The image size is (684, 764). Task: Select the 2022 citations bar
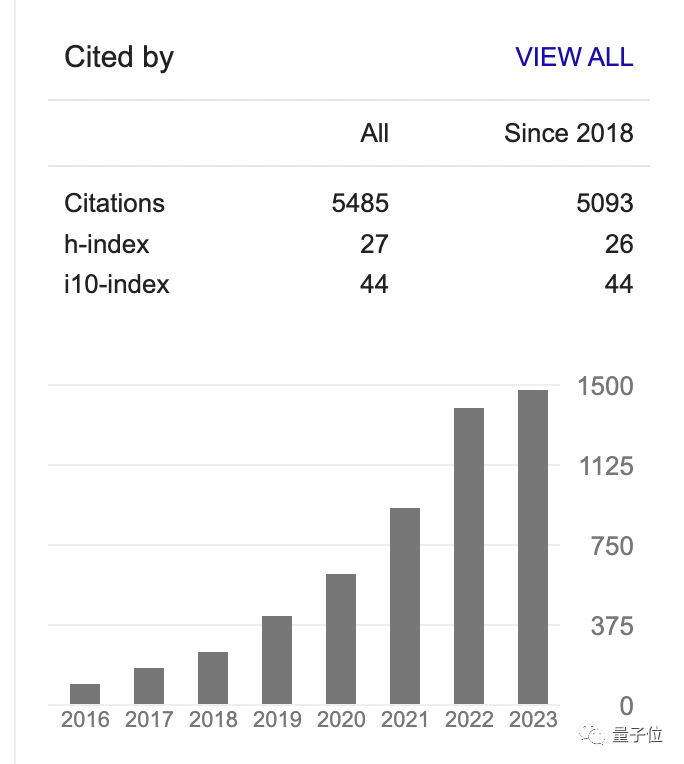[469, 556]
